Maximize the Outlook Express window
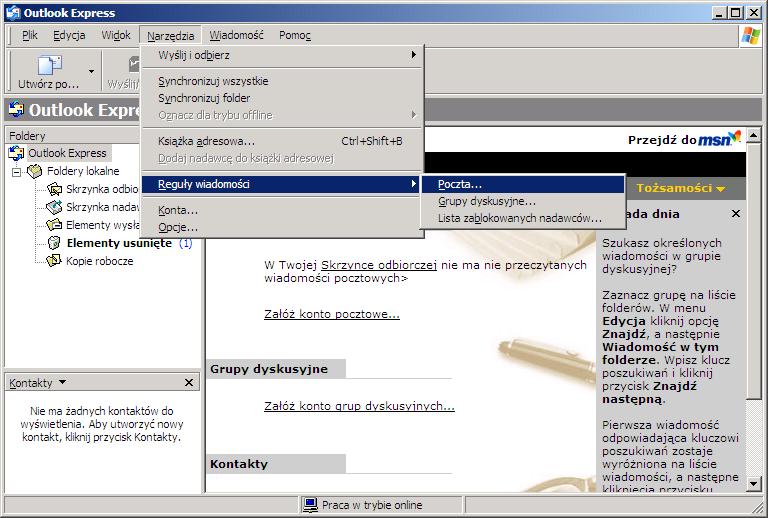The height and width of the screenshot is (518, 768). [x=735, y=13]
